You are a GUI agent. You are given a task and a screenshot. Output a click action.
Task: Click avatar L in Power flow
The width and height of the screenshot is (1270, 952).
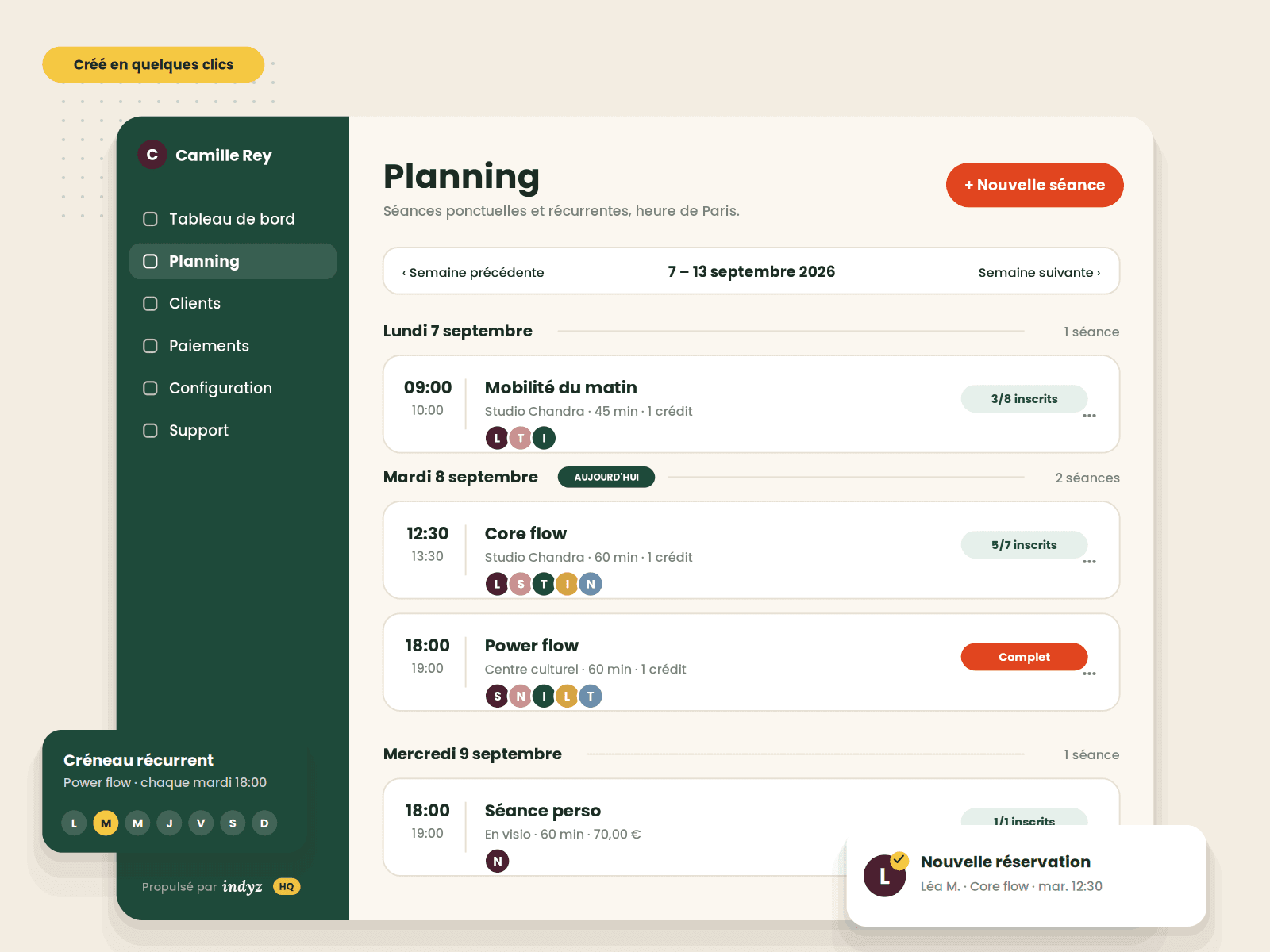[x=567, y=696]
